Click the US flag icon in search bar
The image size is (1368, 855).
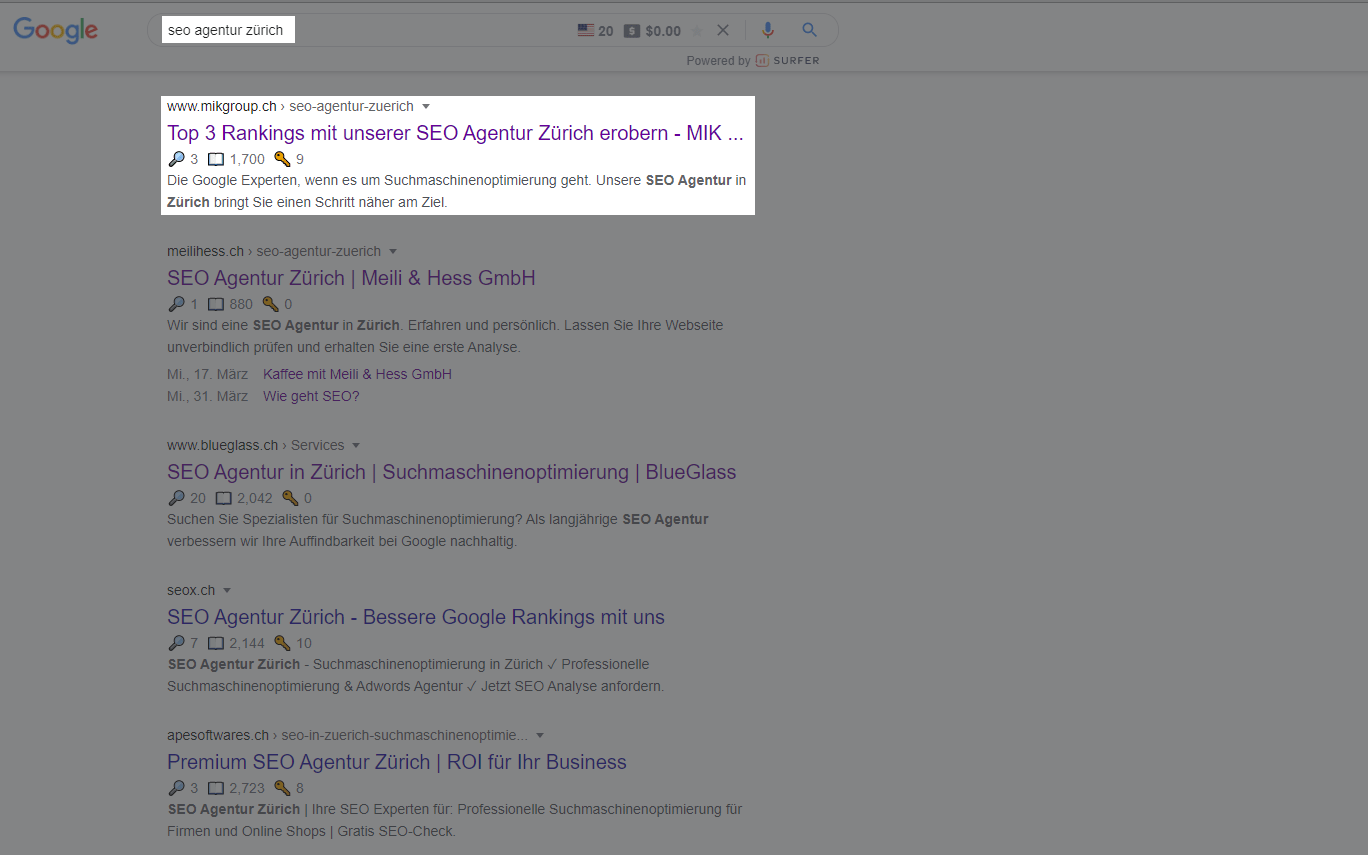586,30
